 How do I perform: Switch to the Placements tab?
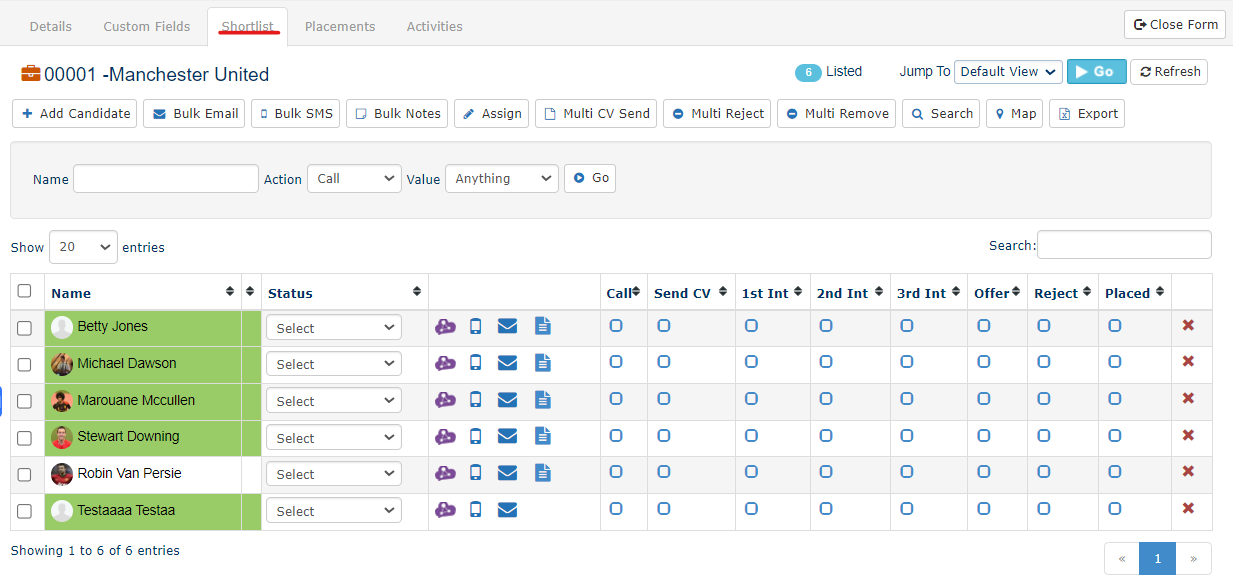point(340,26)
